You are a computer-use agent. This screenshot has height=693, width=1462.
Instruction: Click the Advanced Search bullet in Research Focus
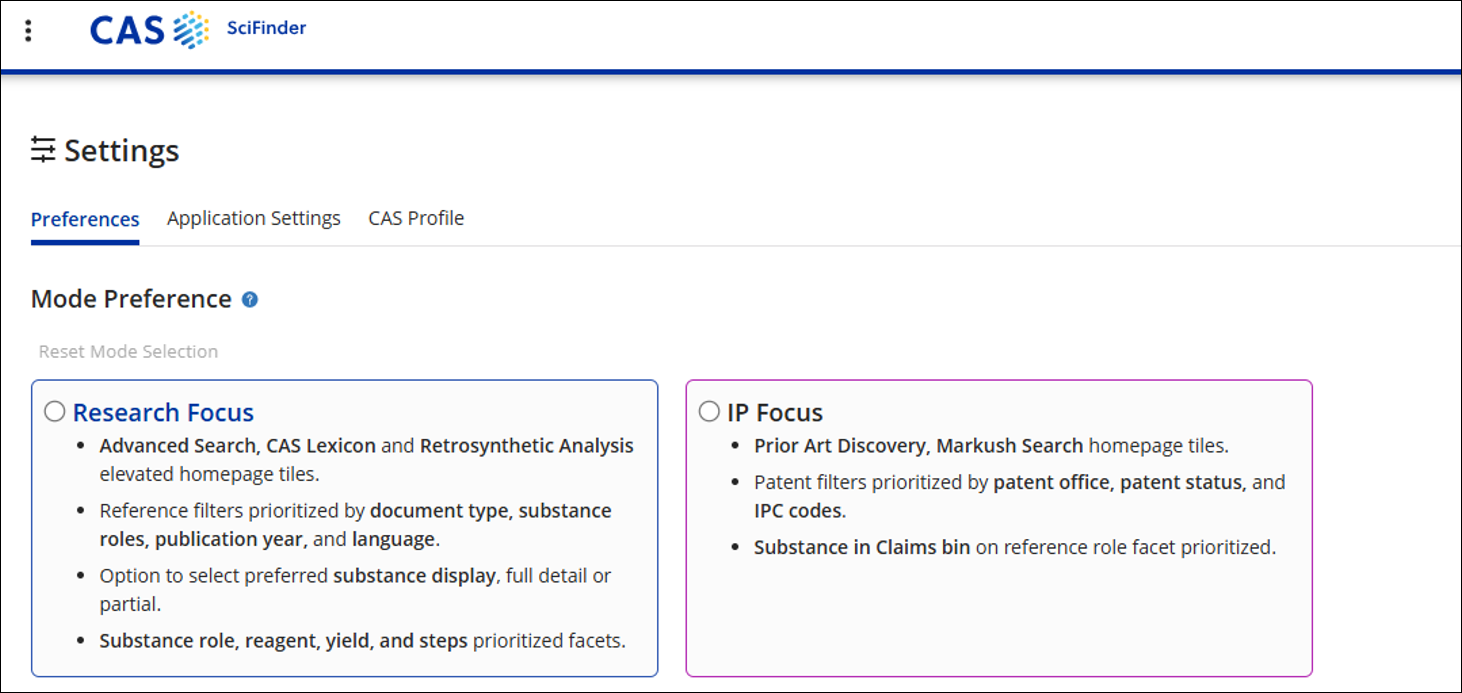[x=366, y=460]
